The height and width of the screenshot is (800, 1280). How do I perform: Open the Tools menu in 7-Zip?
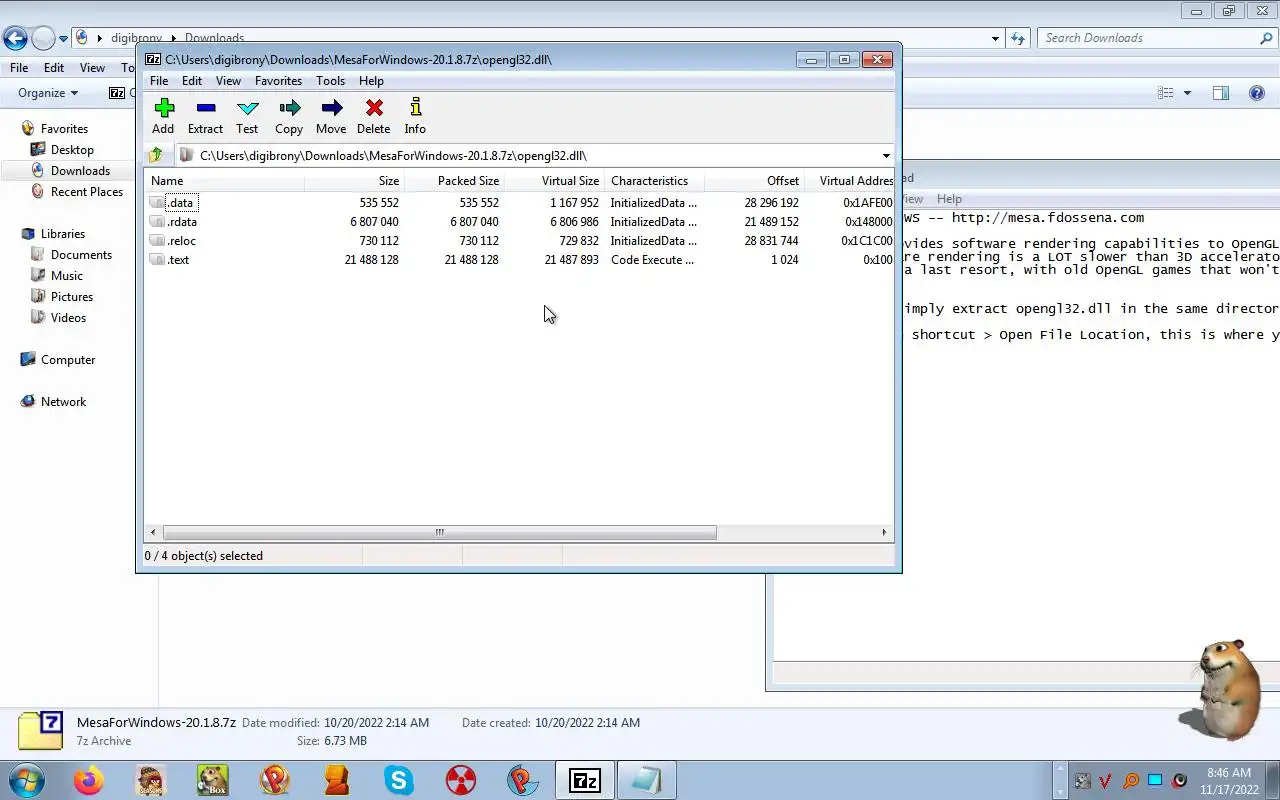pos(330,81)
